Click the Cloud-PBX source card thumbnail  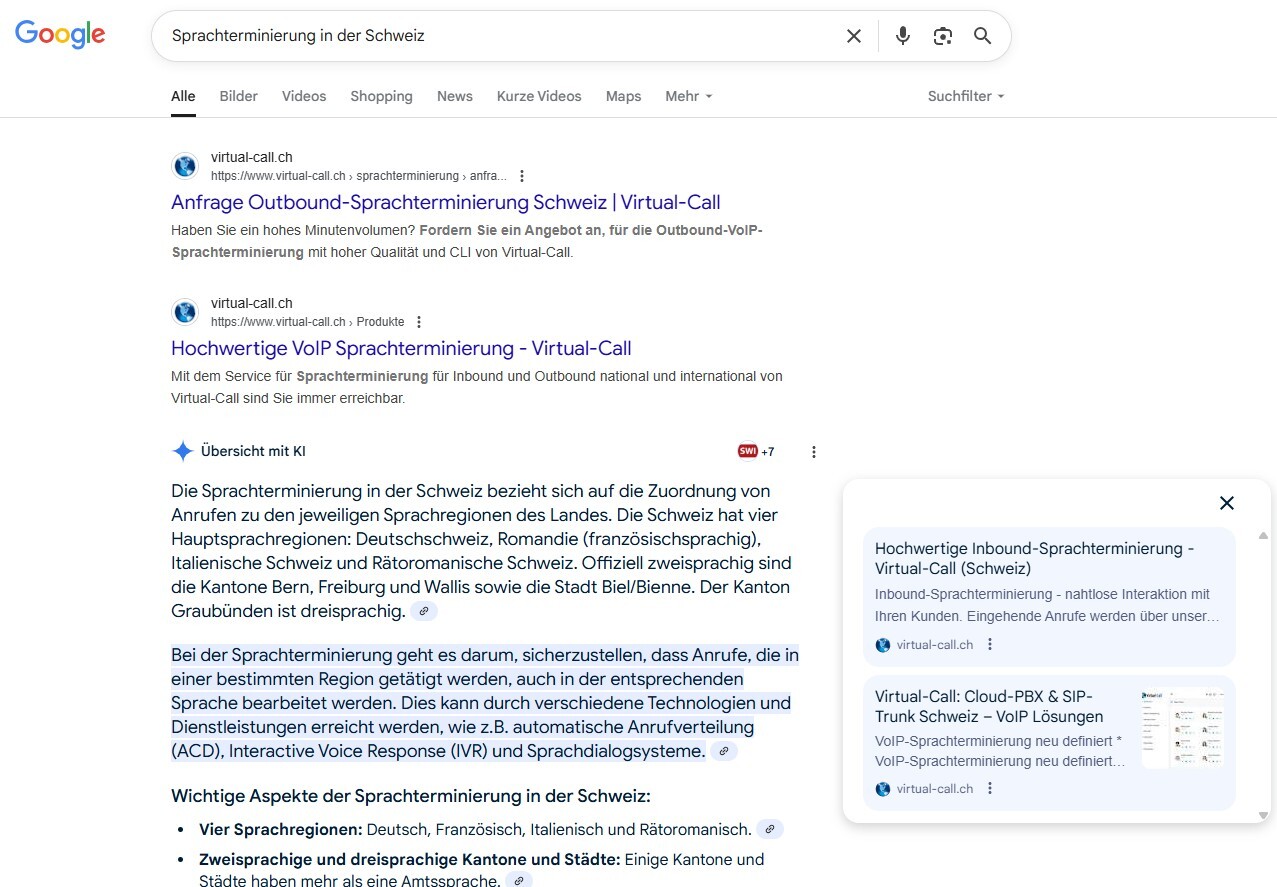pos(1182,727)
